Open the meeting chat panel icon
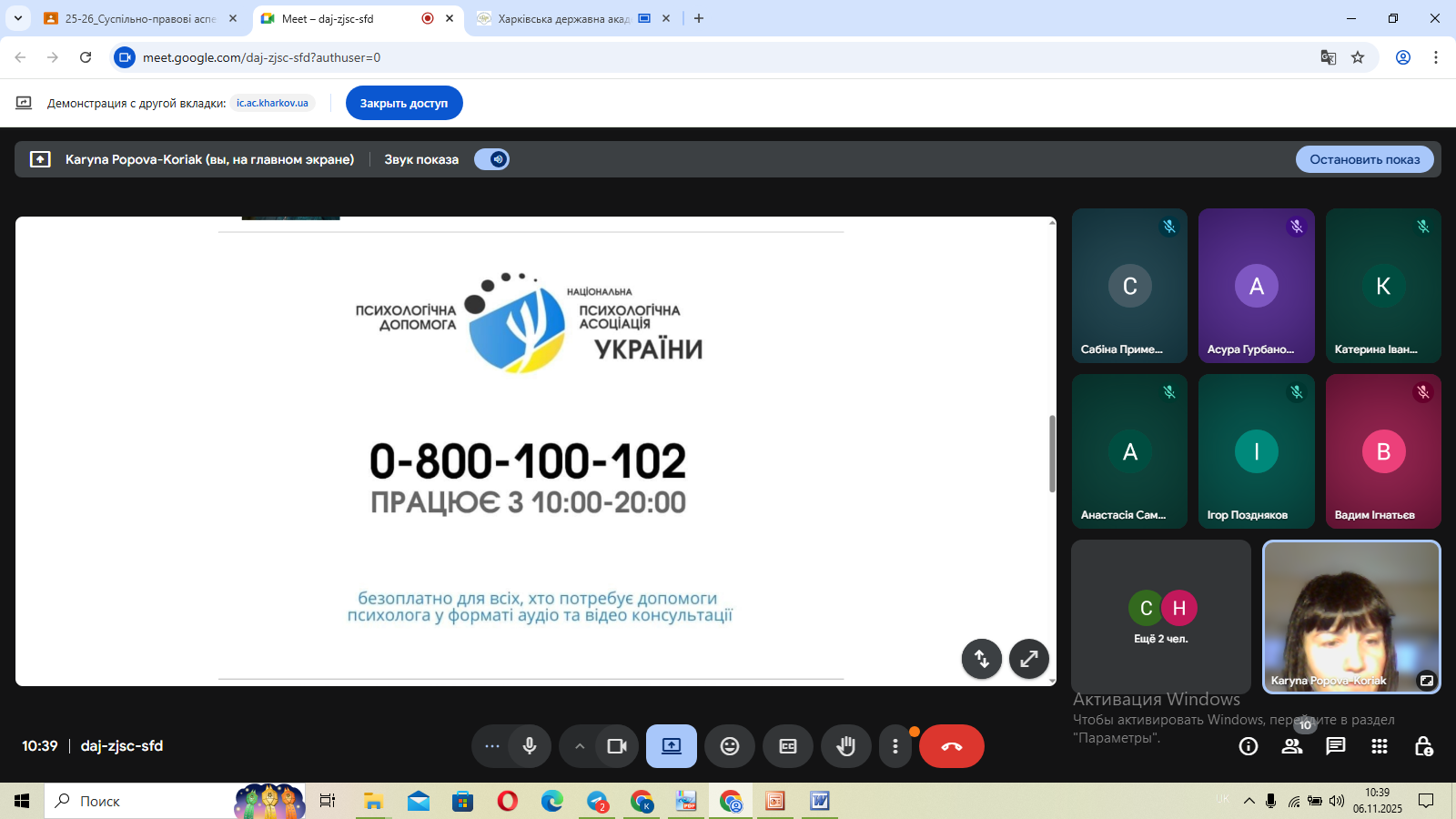The image size is (1456, 819). (x=1336, y=746)
